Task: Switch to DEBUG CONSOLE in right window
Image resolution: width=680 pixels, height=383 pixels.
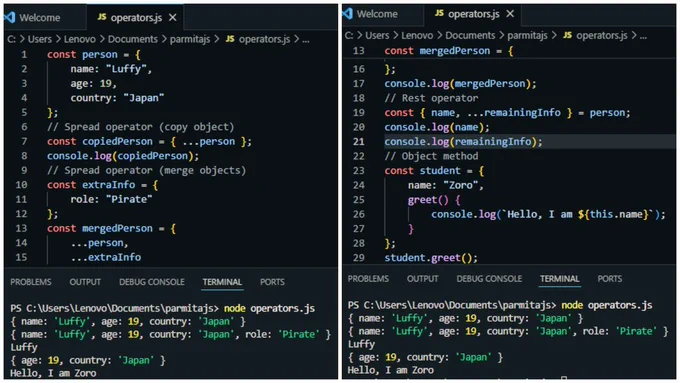Action: point(489,278)
